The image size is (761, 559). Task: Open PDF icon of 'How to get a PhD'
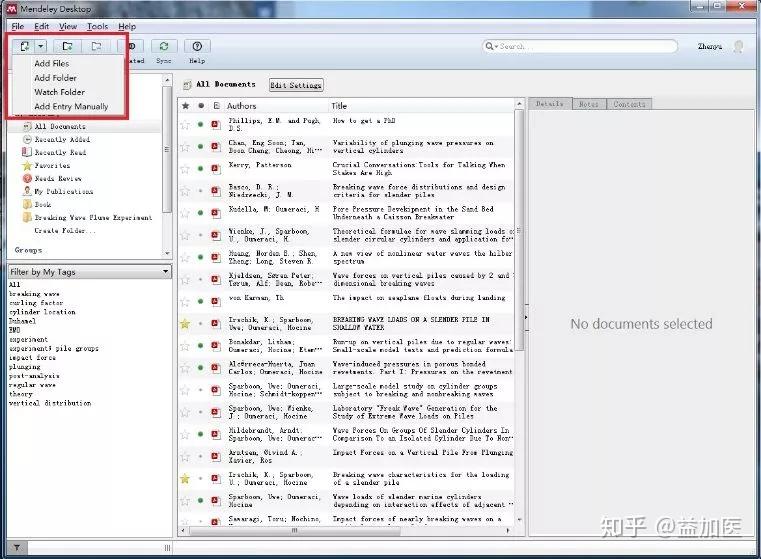click(215, 125)
